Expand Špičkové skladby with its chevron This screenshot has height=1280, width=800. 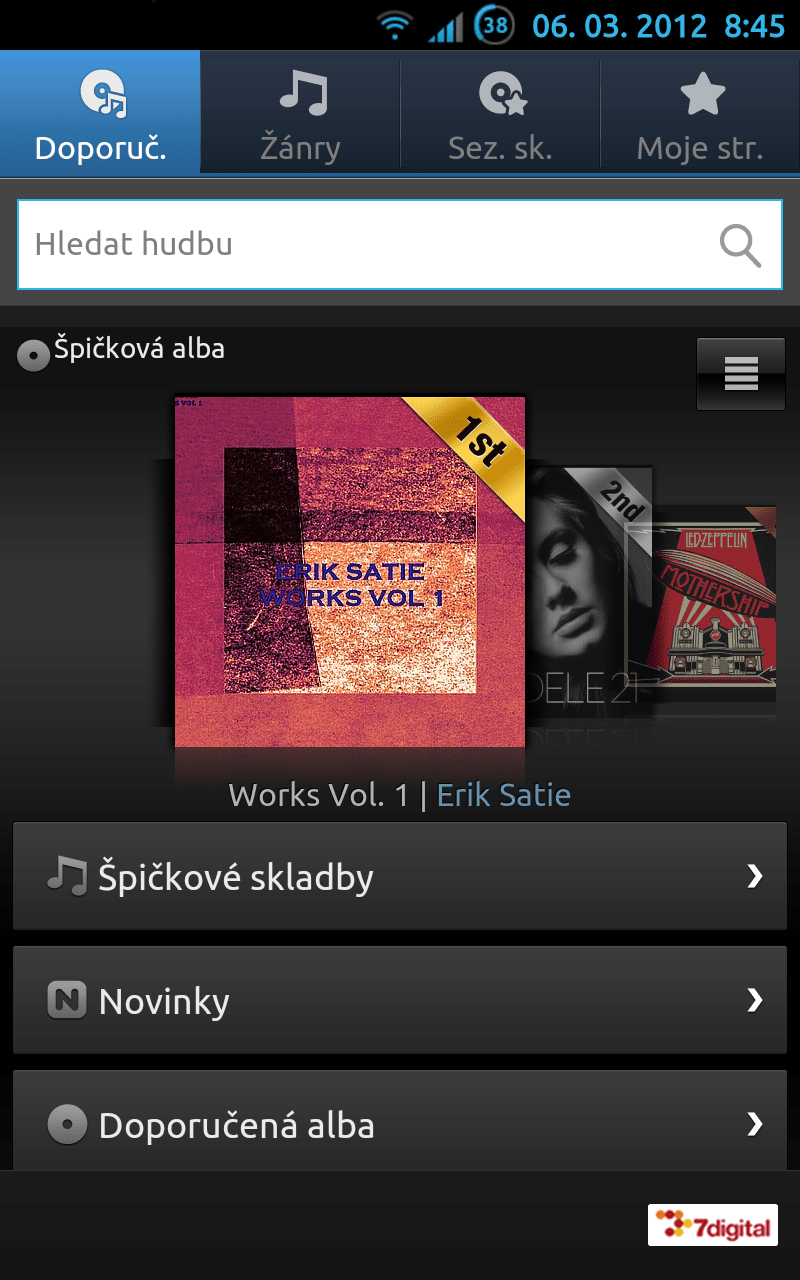point(755,876)
